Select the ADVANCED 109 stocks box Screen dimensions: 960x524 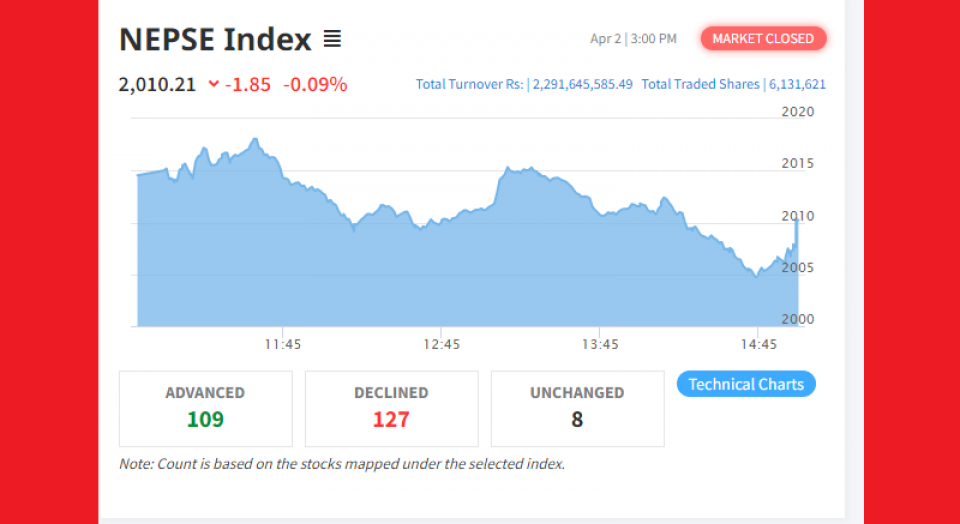pos(206,409)
